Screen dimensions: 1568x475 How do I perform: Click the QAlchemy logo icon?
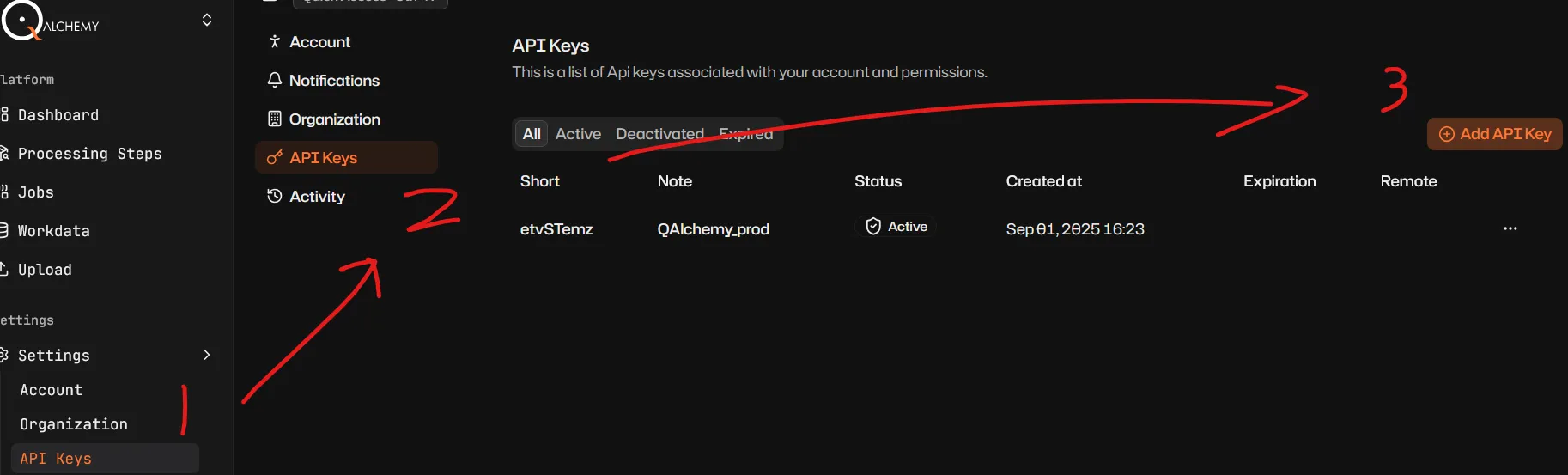click(21, 20)
